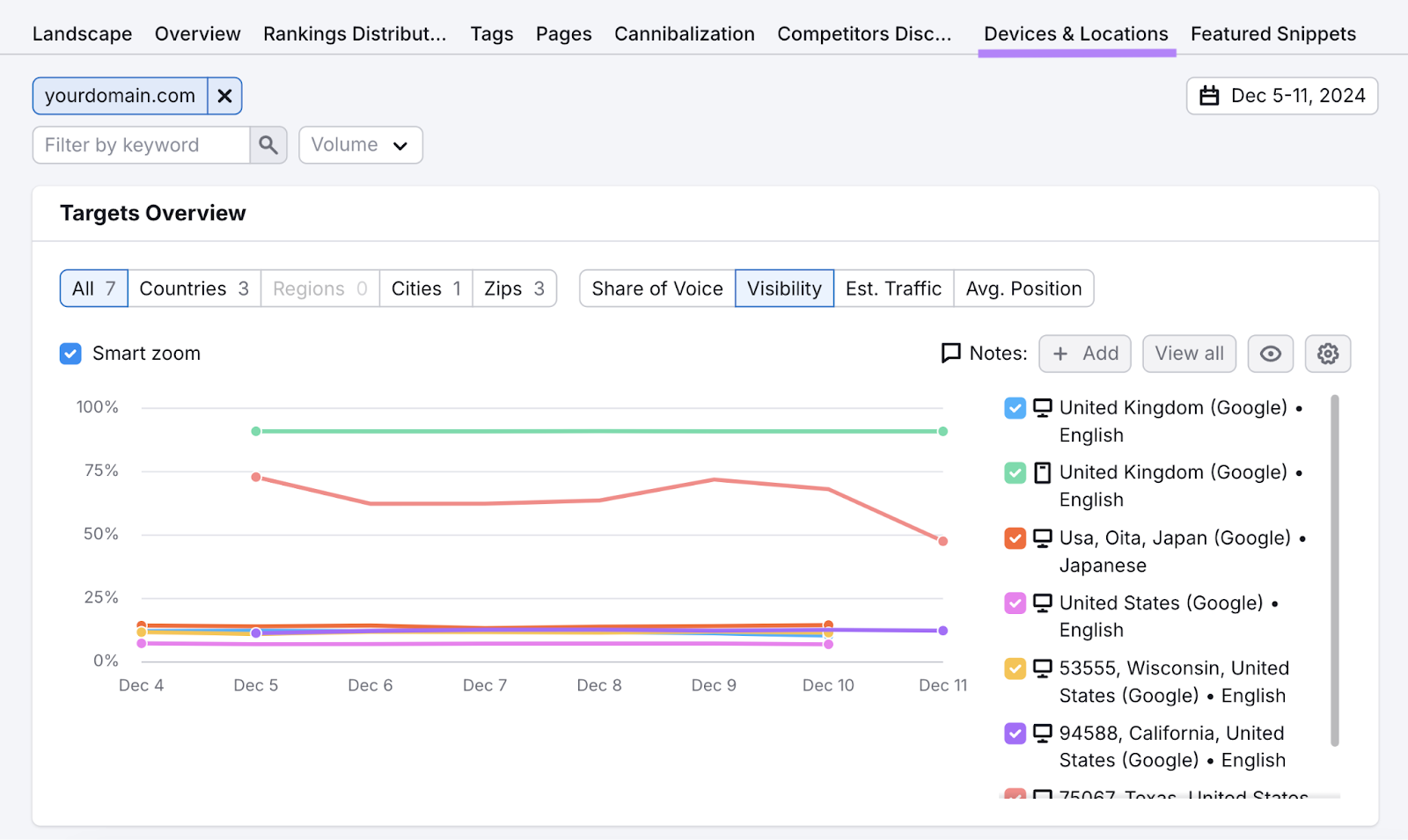Click the plus icon on the Add button
Viewport: 1408px width, 840px height.
(1062, 353)
